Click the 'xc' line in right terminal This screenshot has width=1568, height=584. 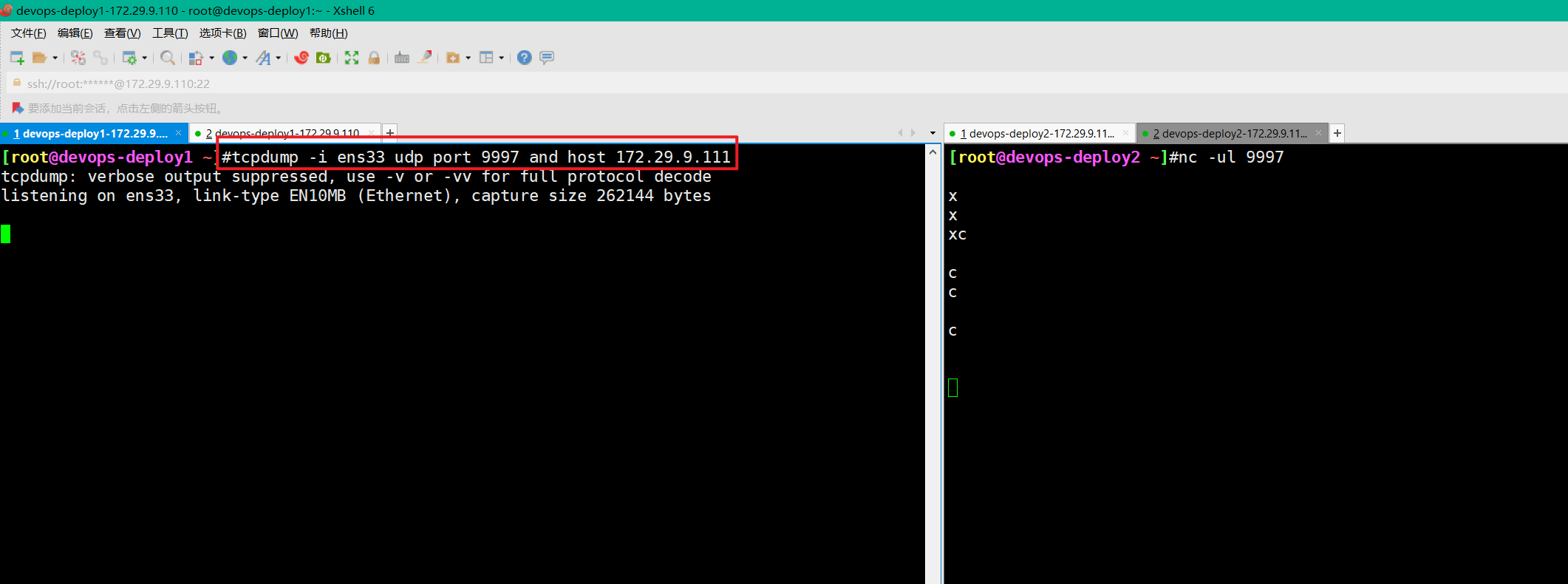point(958,234)
